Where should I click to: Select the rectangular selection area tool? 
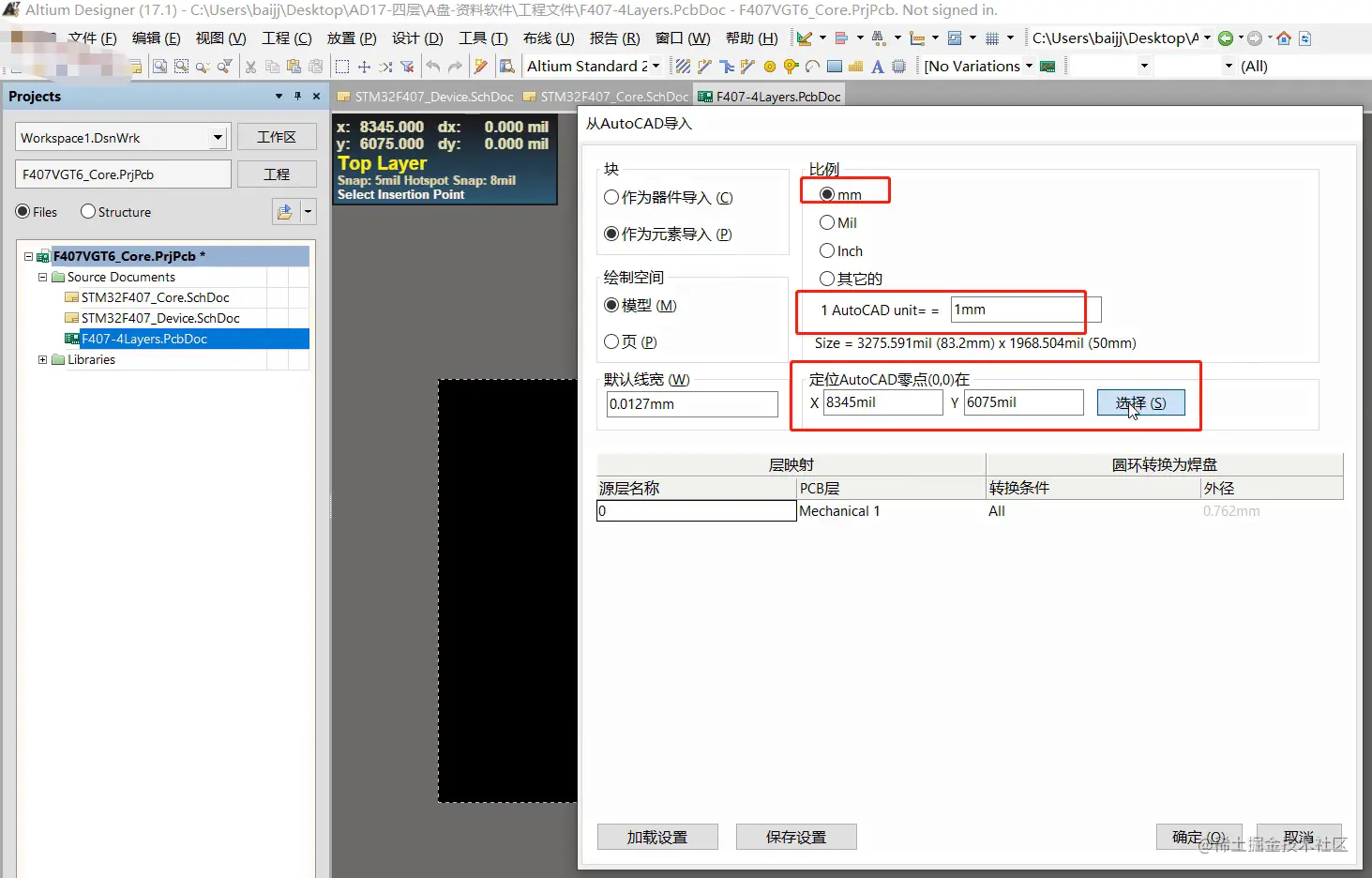pos(342,67)
